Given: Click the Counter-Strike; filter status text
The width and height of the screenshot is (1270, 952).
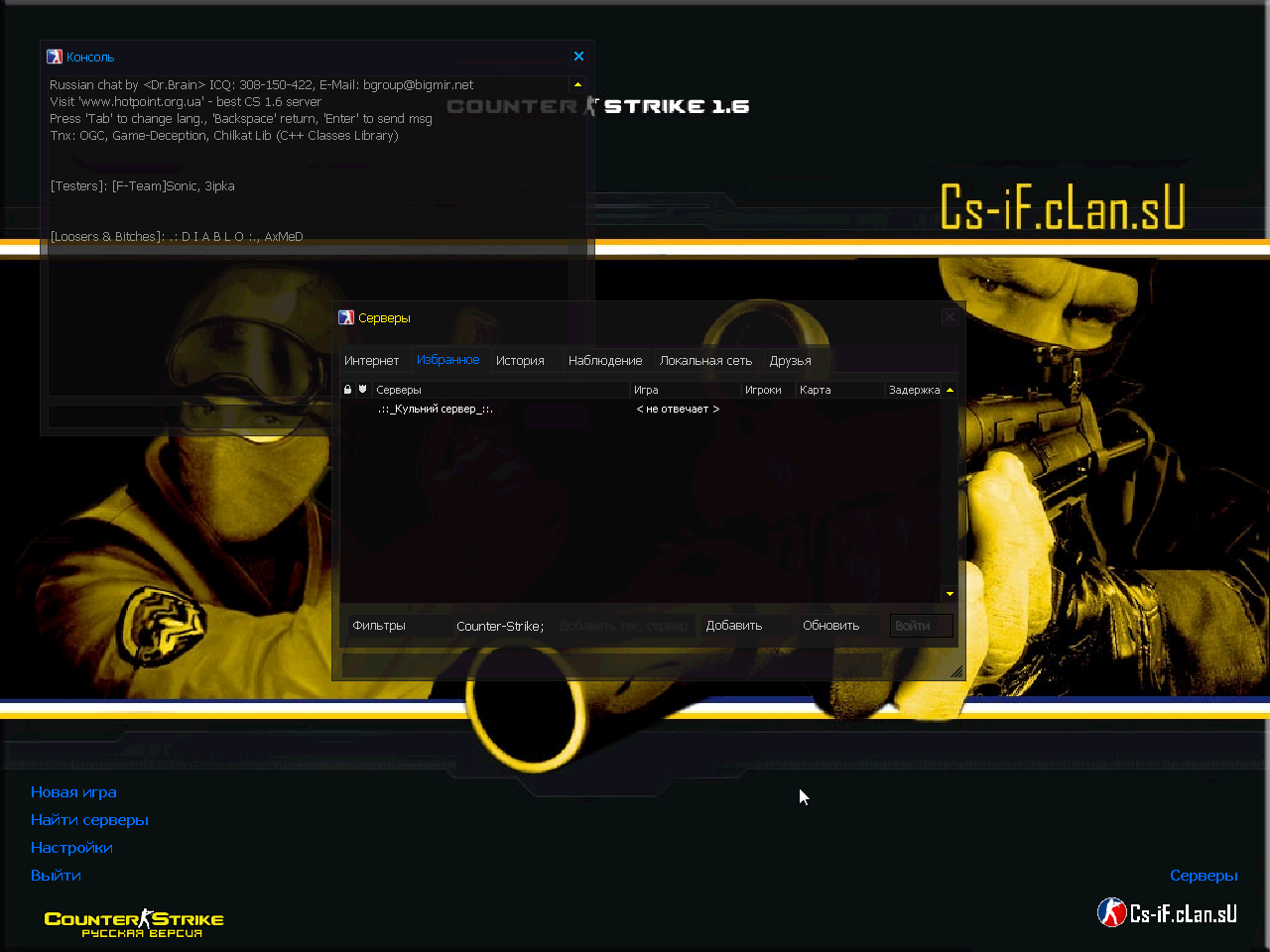Looking at the screenshot, I should [x=500, y=627].
